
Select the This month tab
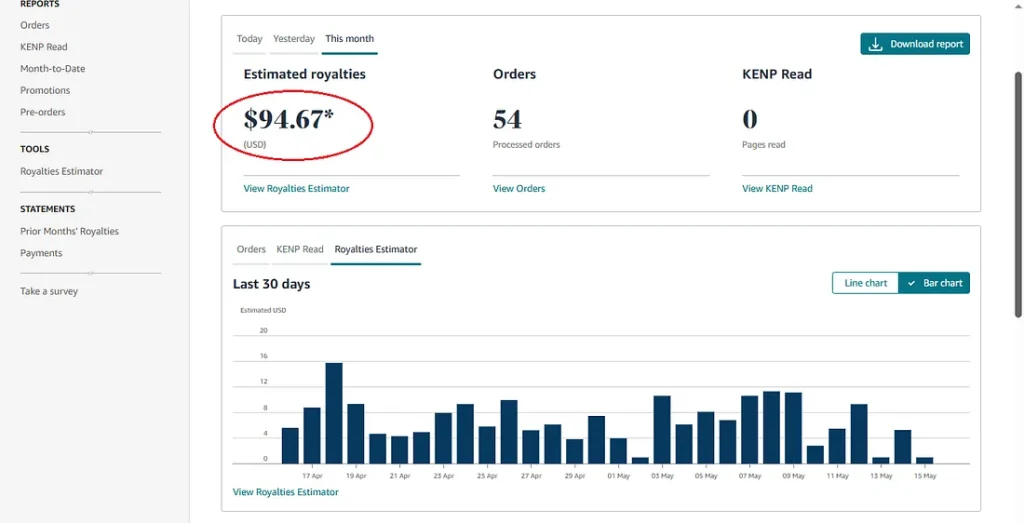(x=349, y=39)
